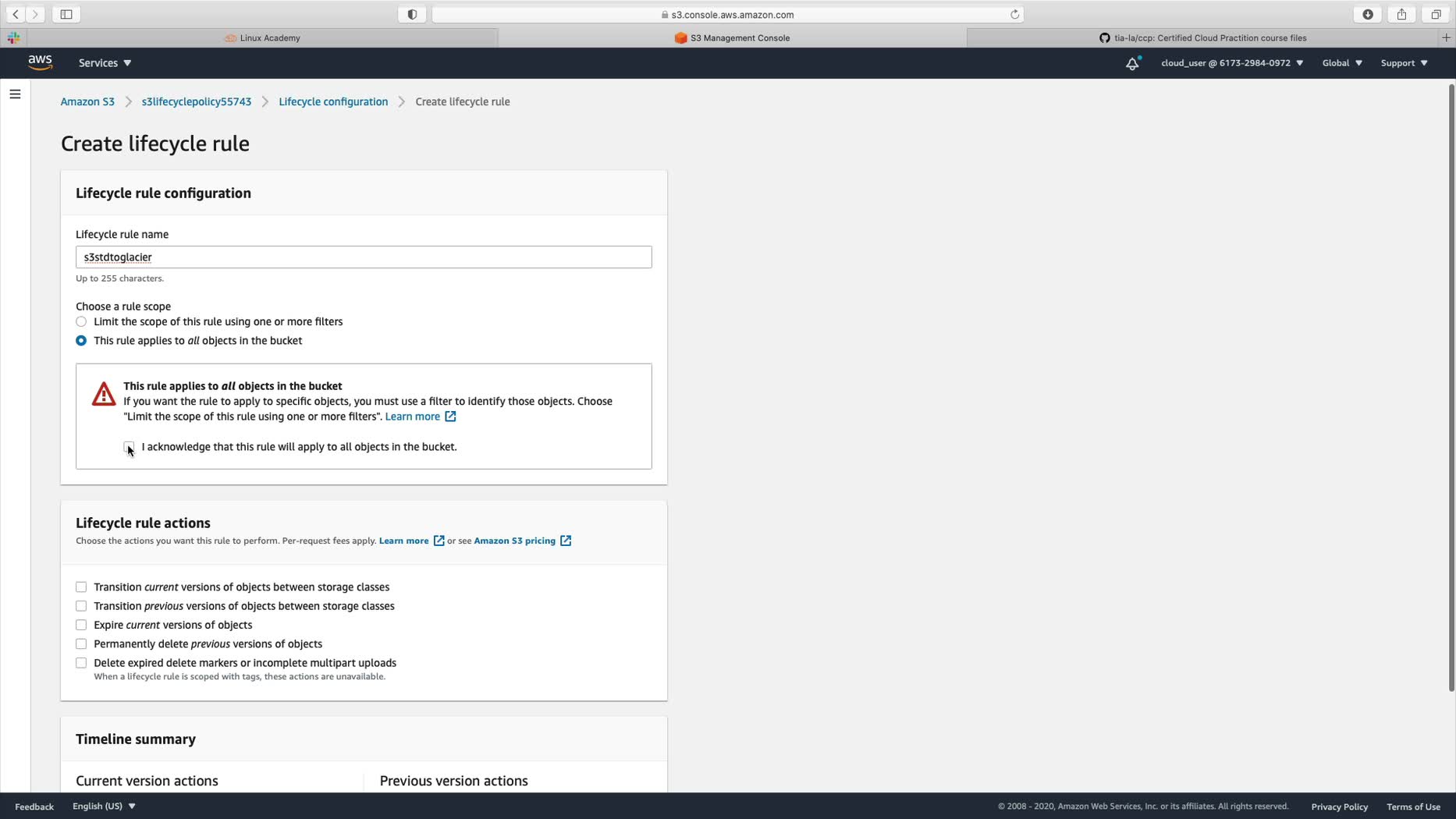Viewport: 1456px width, 819px height.
Task: Click the Safari address bar URL
Action: click(x=727, y=15)
